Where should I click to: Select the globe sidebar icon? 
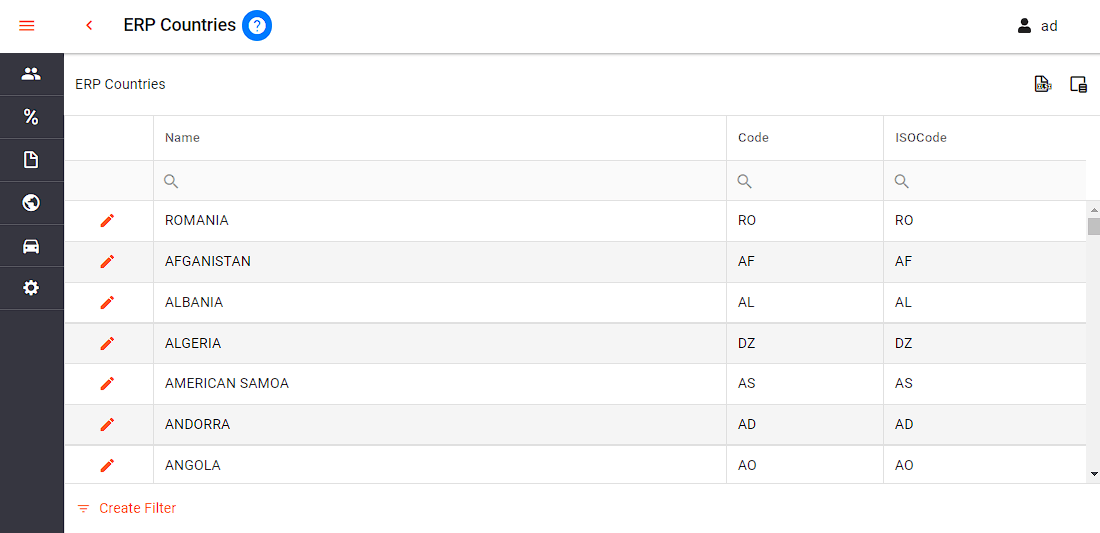tap(31, 203)
